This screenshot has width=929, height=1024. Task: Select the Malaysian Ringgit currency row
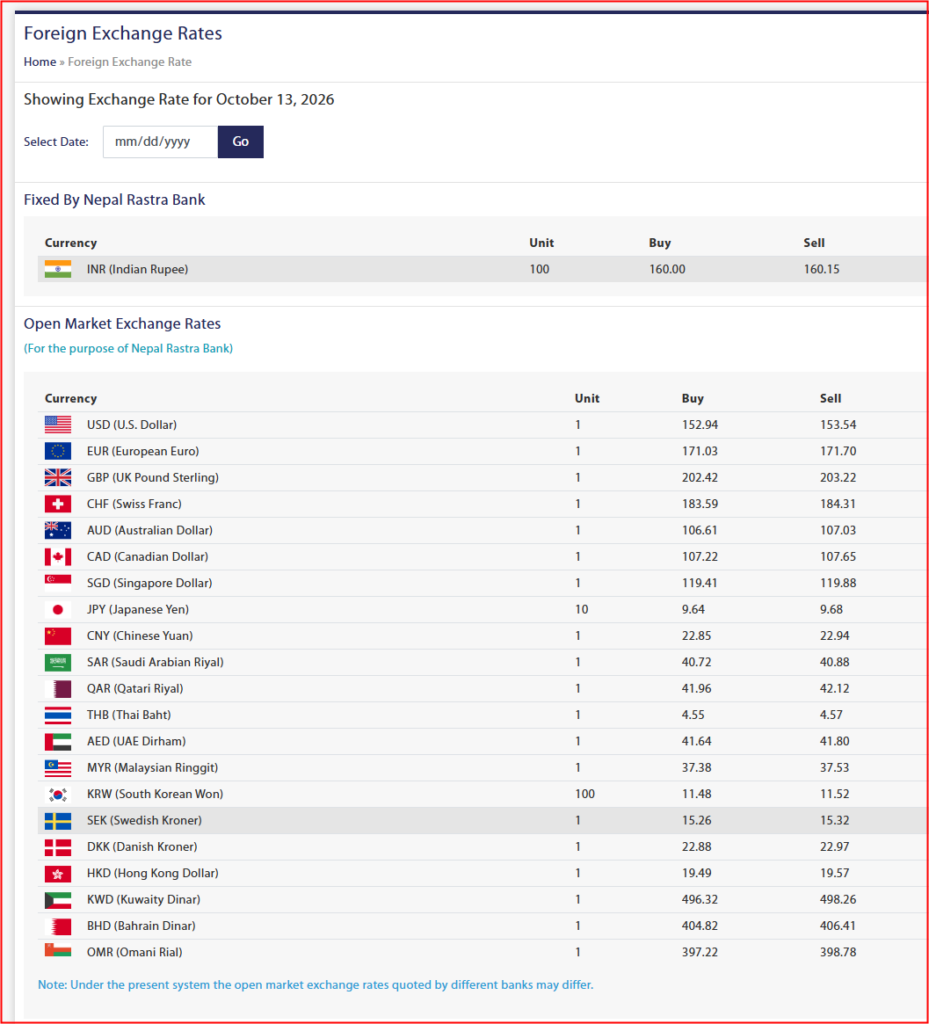482,768
